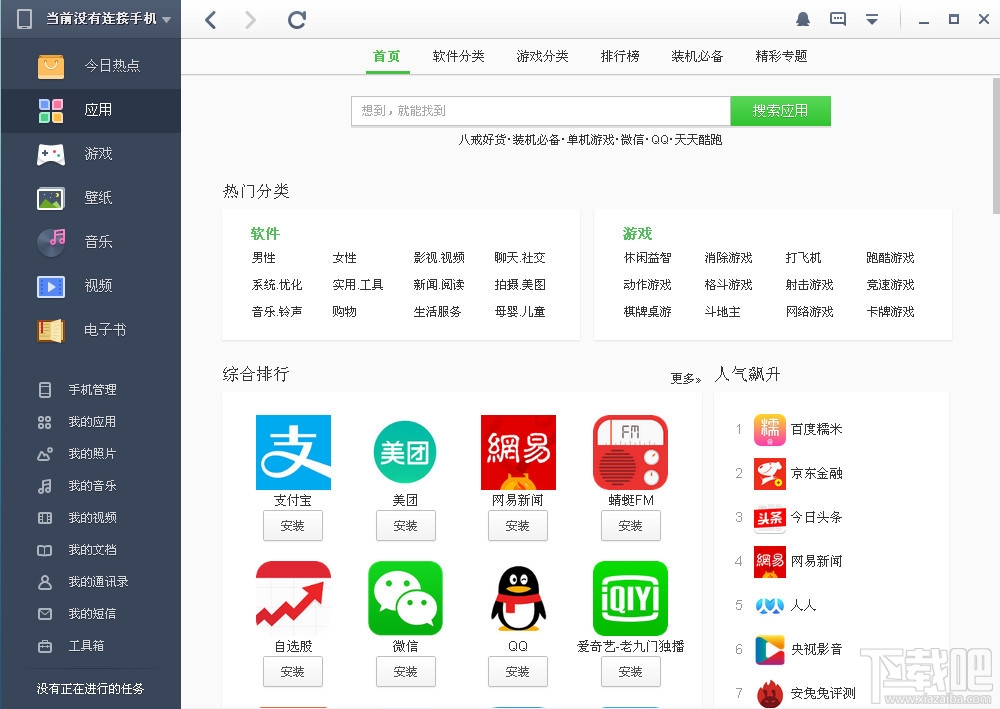
Task: Install 微信 with its 安装 button
Action: pyautogui.click(x=405, y=672)
